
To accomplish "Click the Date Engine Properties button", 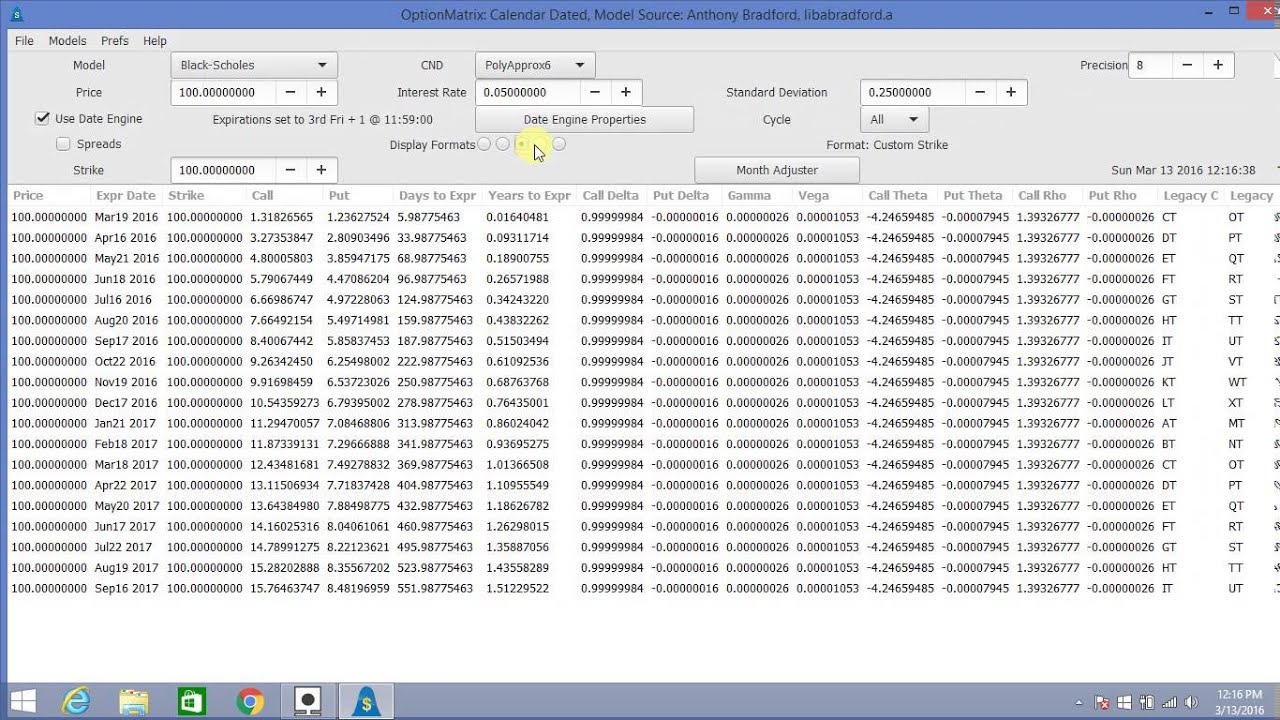I will pyautogui.click(x=585, y=119).
